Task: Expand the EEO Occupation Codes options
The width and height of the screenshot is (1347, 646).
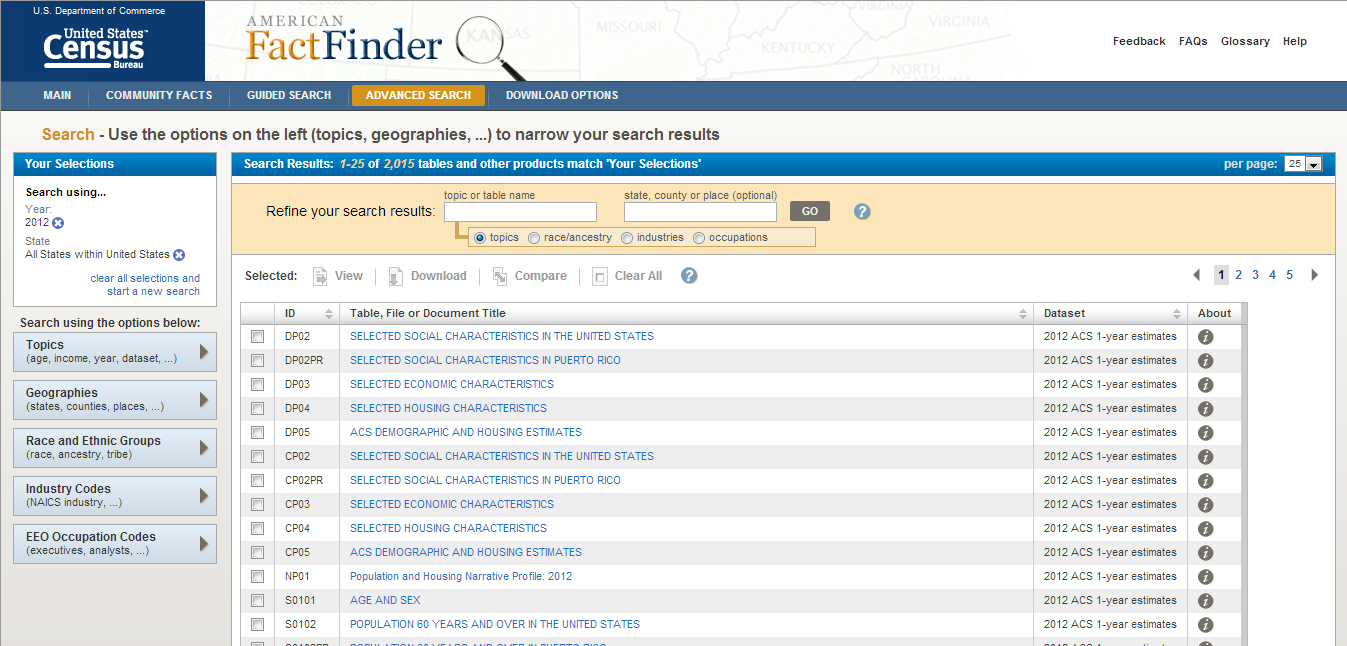Action: (x=115, y=544)
